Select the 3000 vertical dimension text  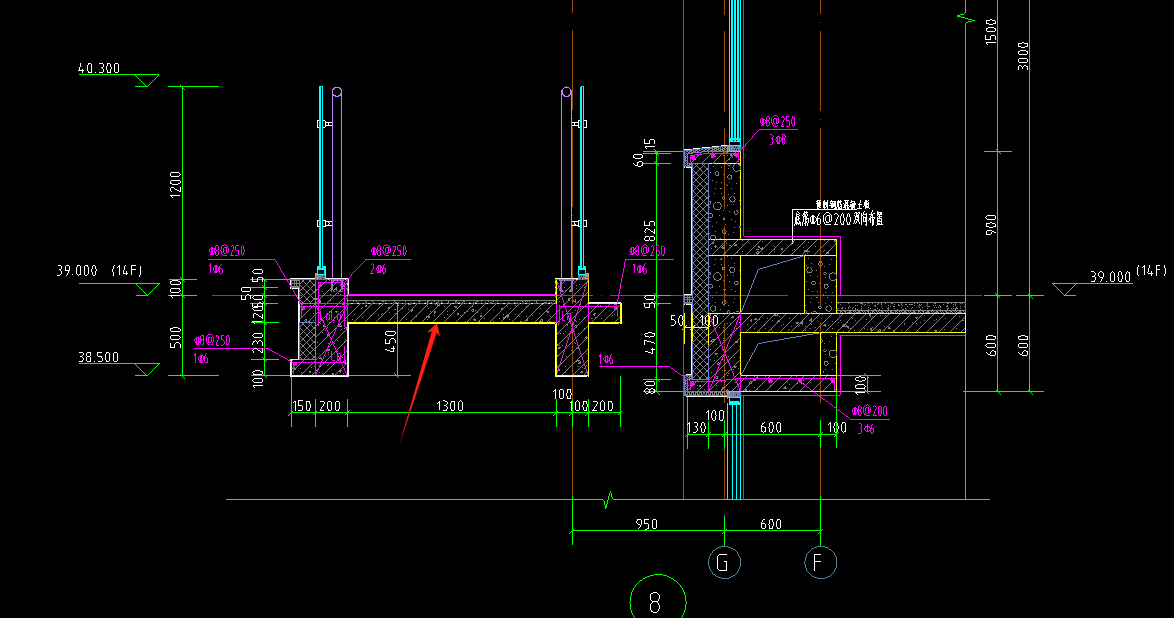pos(1023,56)
